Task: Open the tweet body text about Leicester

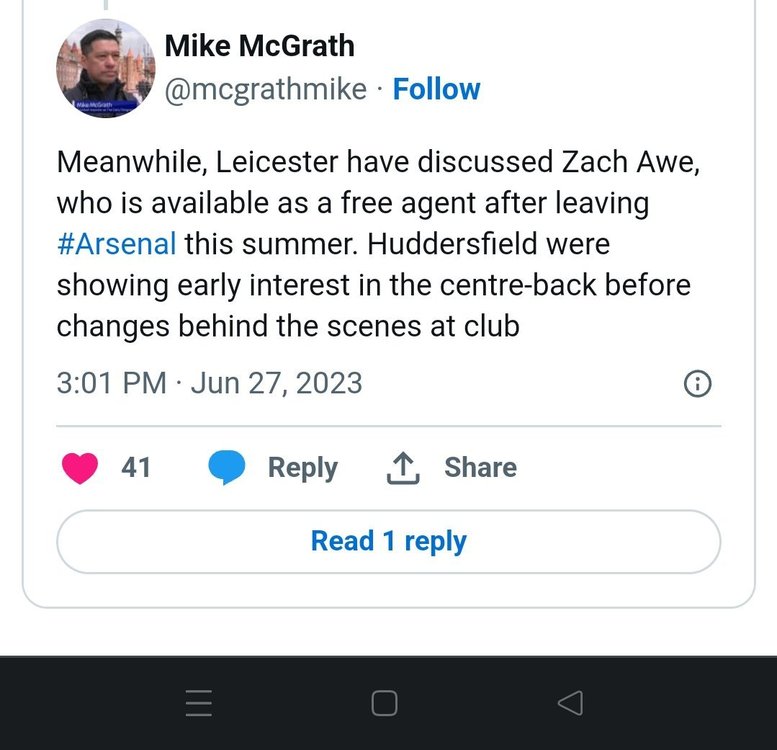Action: [379, 244]
